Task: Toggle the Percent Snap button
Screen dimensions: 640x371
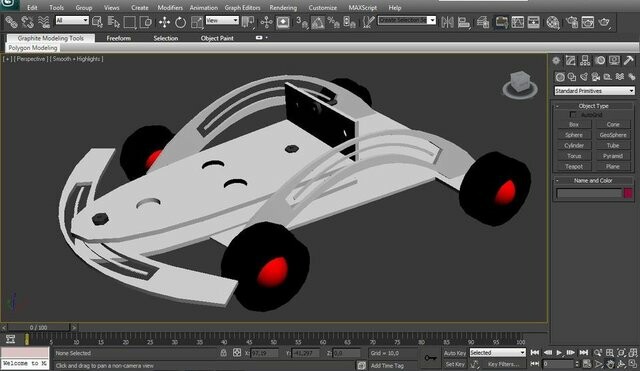Action: pyautogui.click(x=333, y=22)
